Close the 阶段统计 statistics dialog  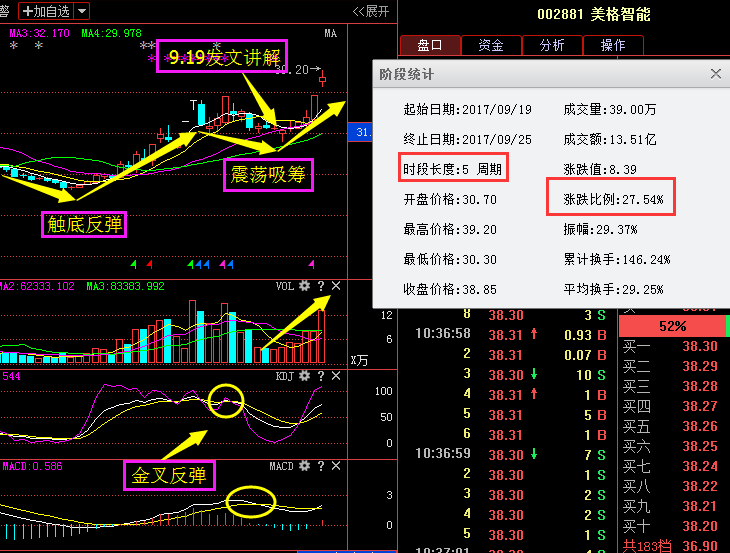(715, 74)
